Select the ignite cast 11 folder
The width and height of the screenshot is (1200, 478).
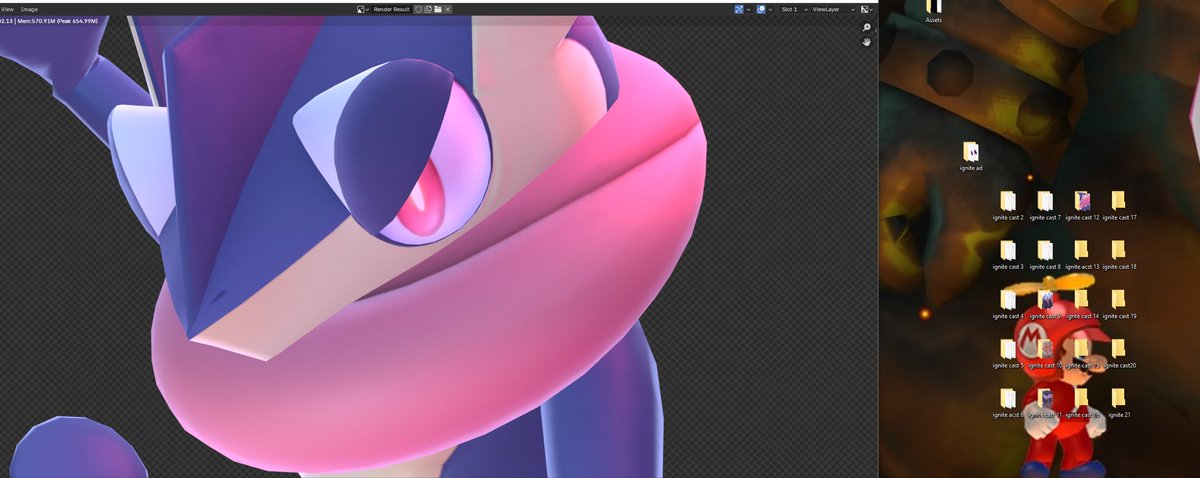[1044, 403]
